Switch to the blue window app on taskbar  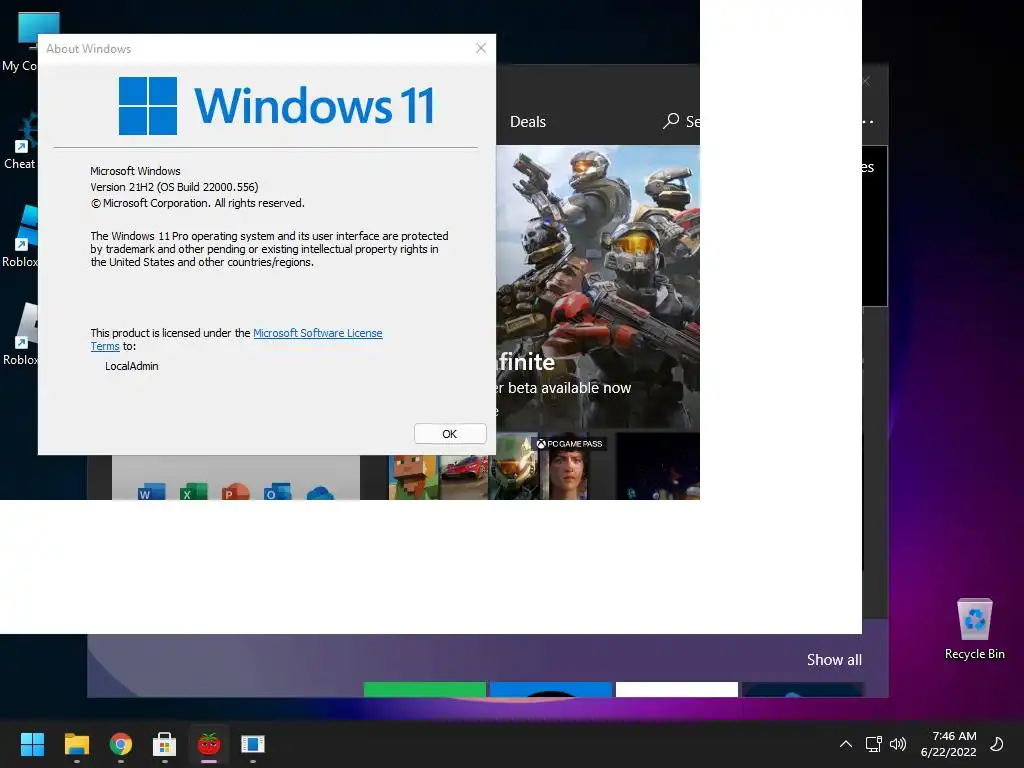pos(253,744)
